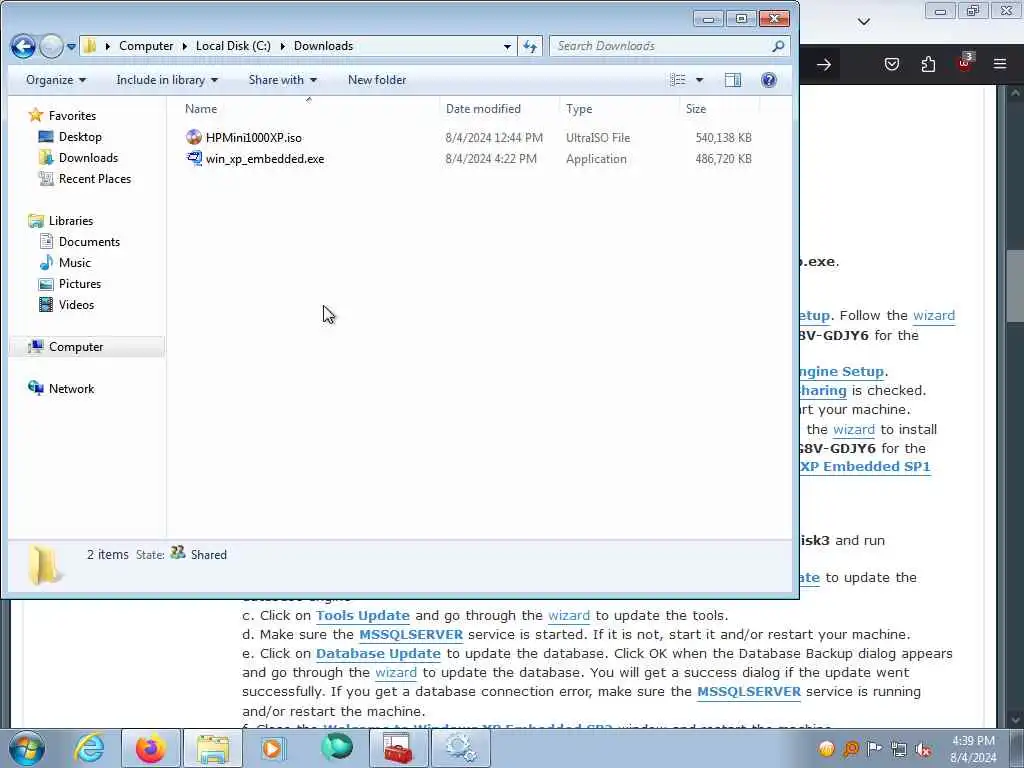1024x768 pixels.
Task: Open the Music library
Action: (74, 263)
